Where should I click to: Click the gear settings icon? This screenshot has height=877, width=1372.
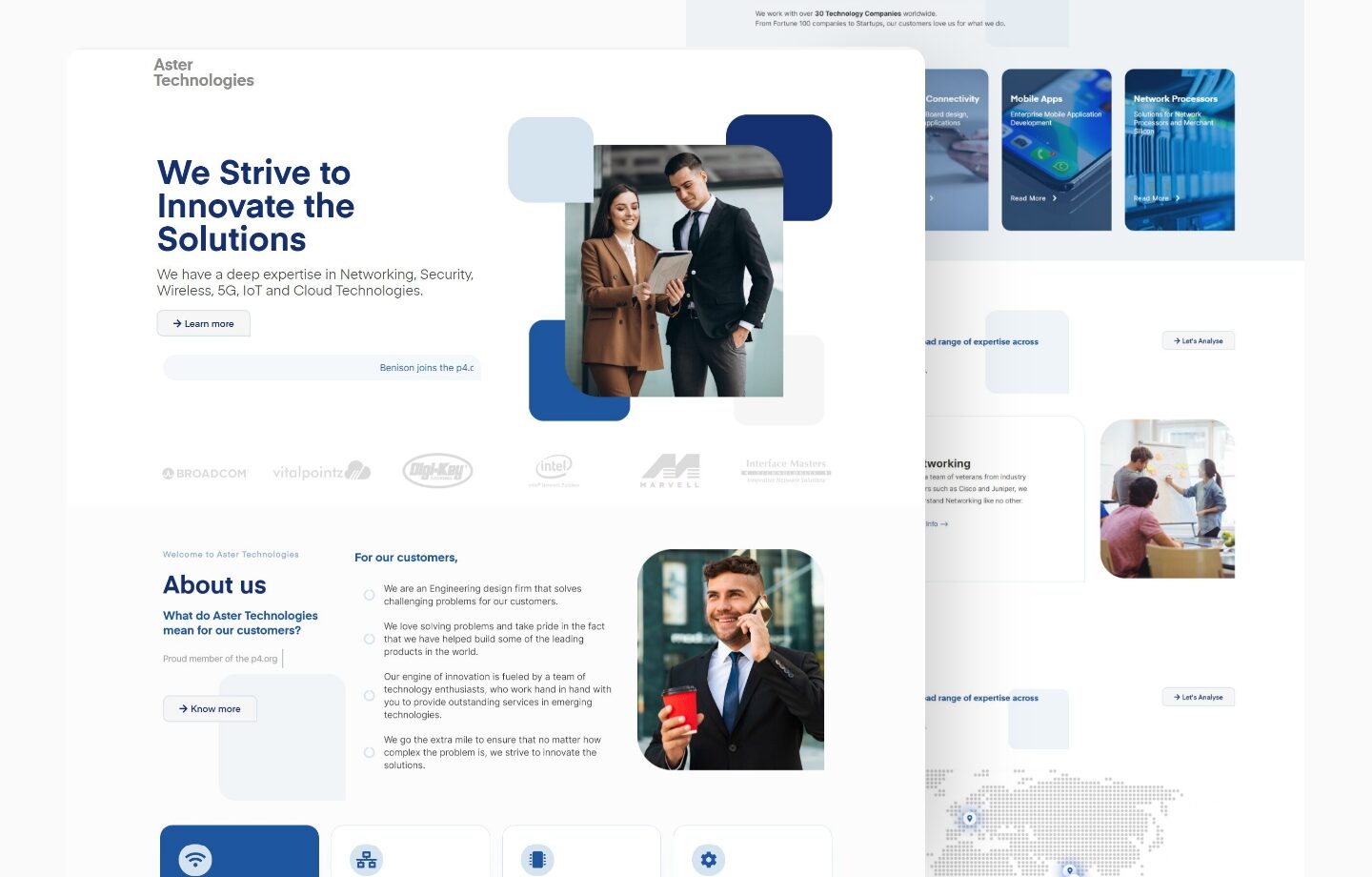point(708,859)
